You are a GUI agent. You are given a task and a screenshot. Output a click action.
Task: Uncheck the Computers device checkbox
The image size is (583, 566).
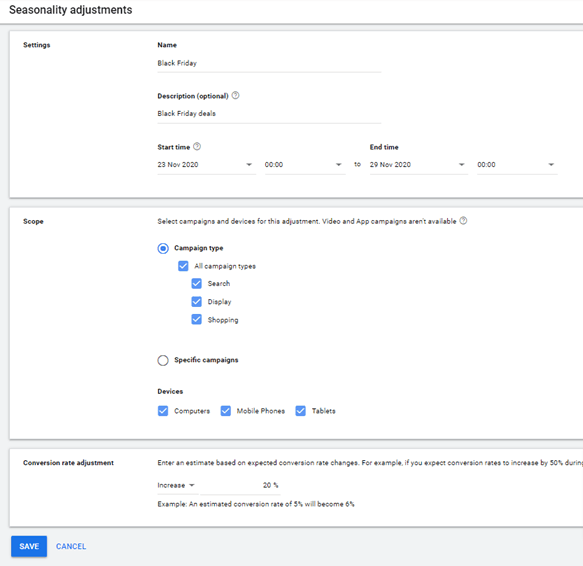(x=163, y=411)
